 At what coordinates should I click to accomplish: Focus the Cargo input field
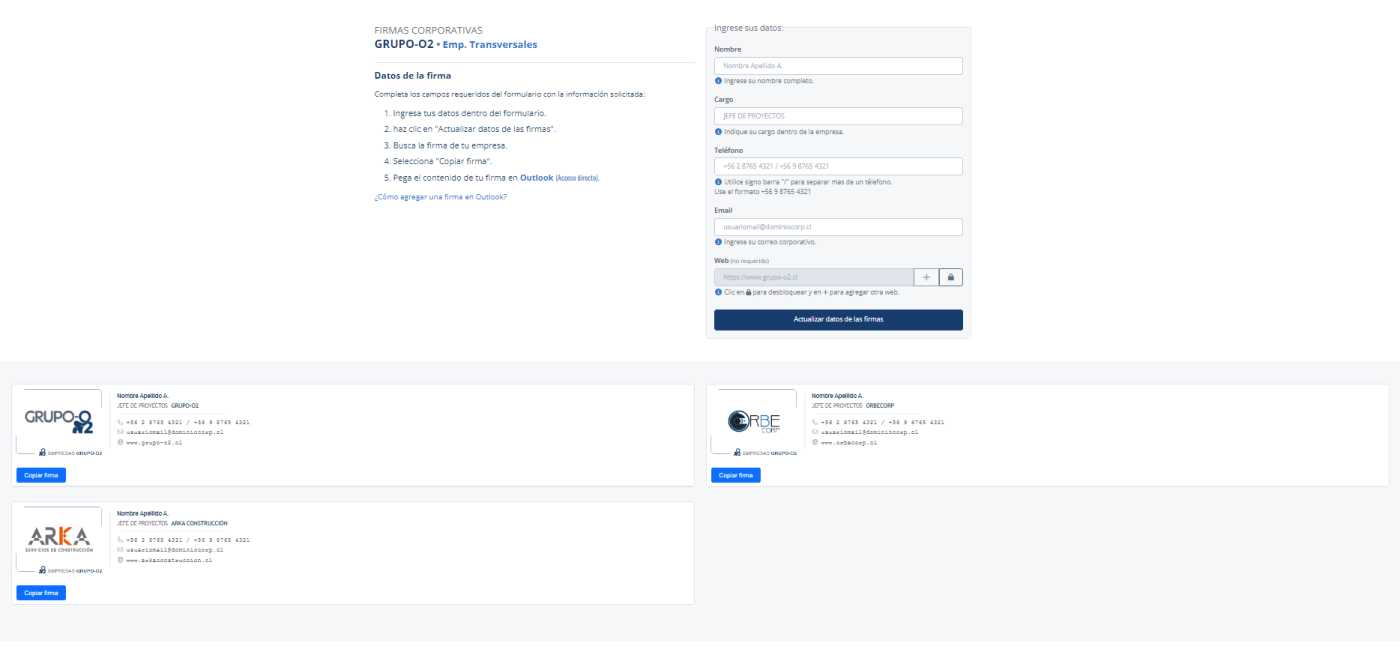click(x=838, y=116)
